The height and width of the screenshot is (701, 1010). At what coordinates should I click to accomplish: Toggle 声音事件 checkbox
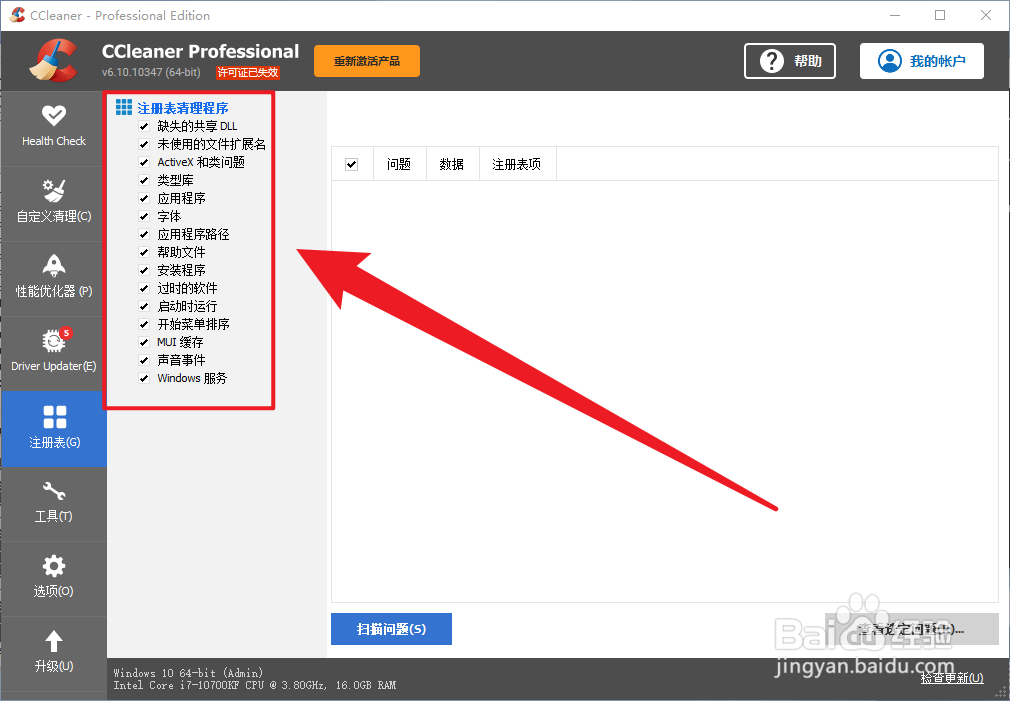pos(144,360)
